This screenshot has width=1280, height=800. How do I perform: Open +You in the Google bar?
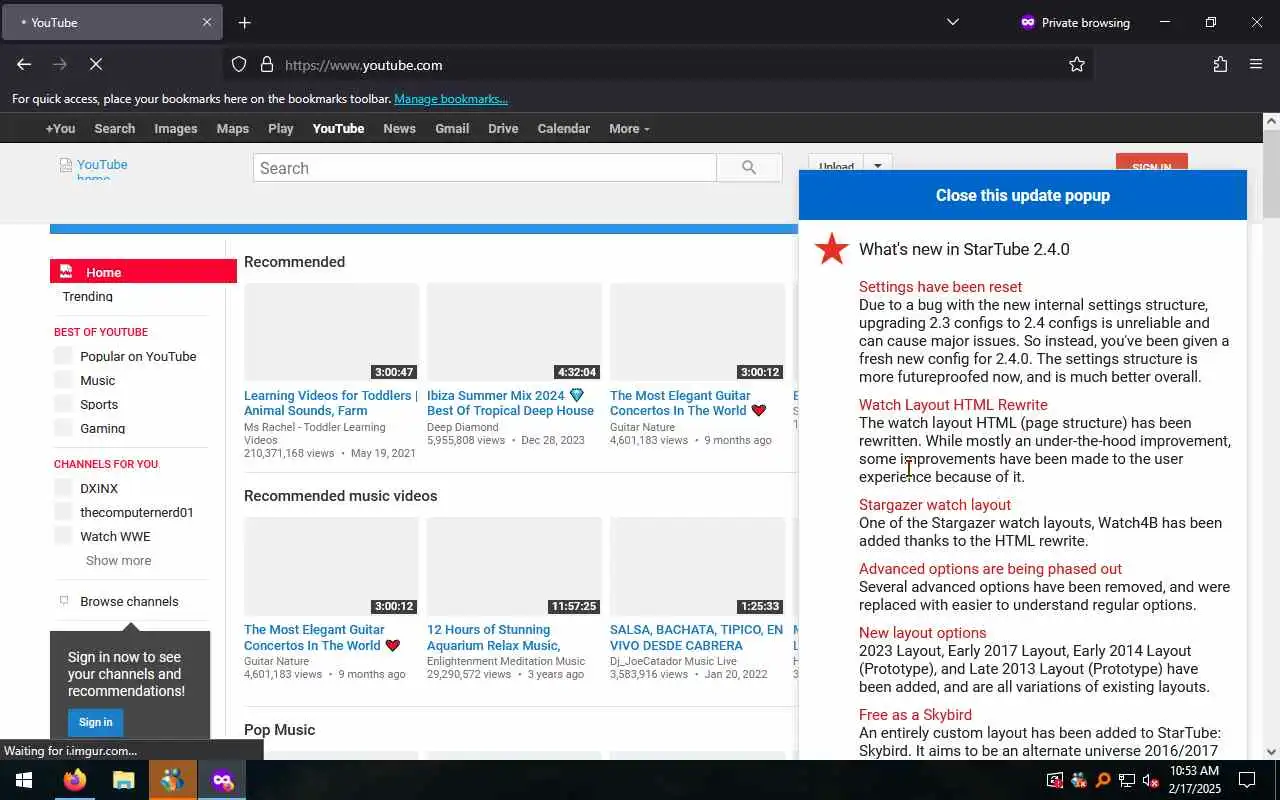60,129
